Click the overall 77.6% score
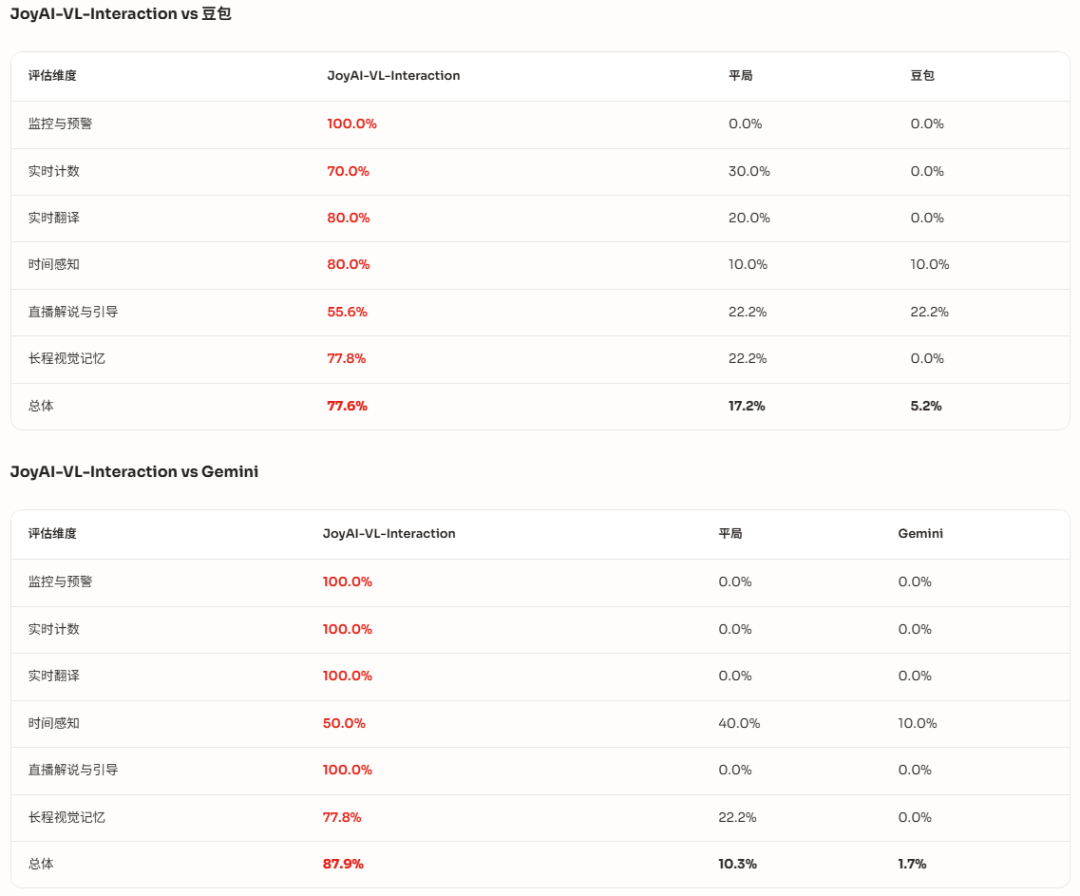 (x=347, y=406)
